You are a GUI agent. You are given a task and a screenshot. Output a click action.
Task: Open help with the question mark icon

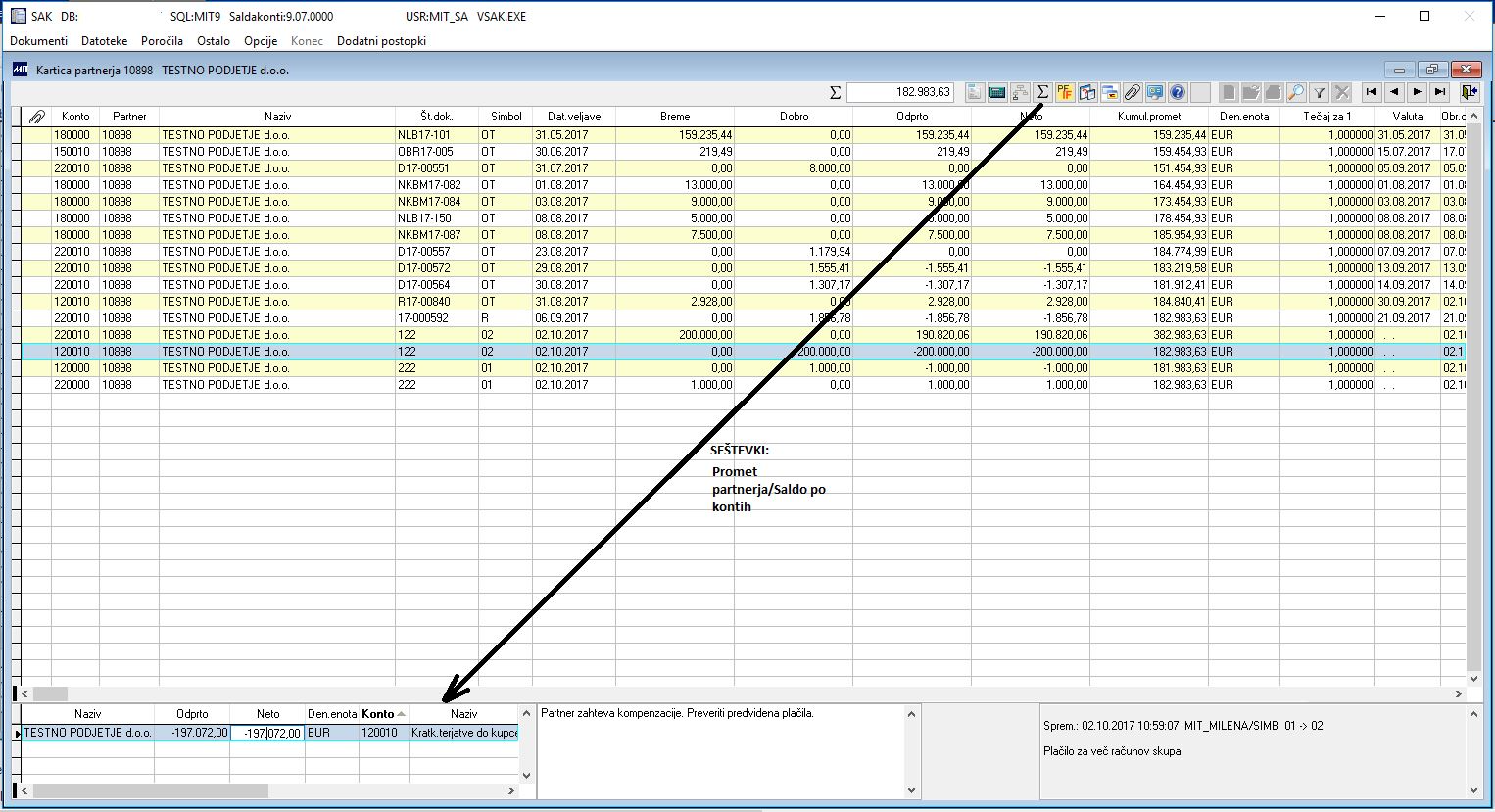point(1178,92)
